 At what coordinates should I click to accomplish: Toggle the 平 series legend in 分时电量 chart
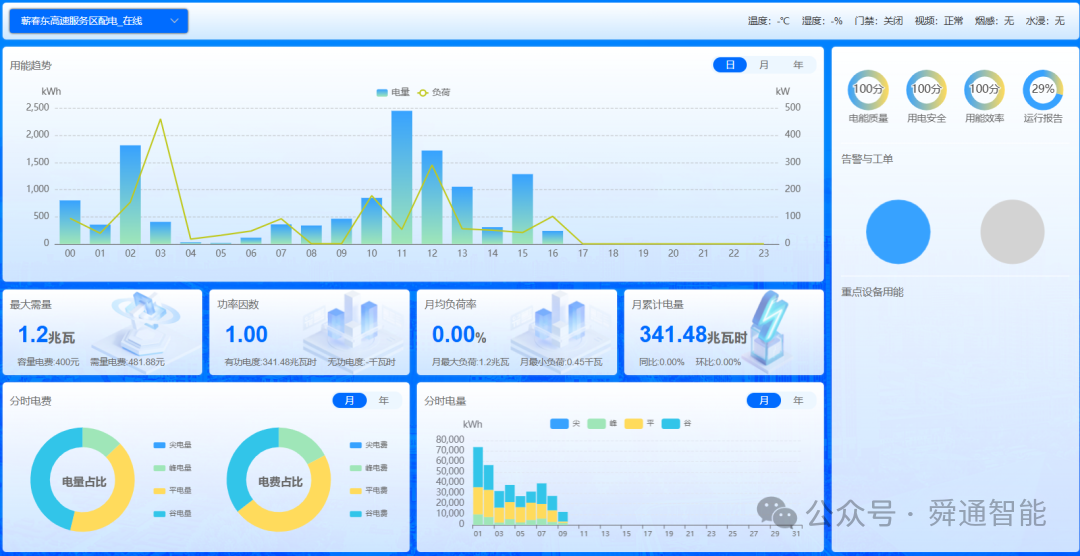tap(640, 424)
